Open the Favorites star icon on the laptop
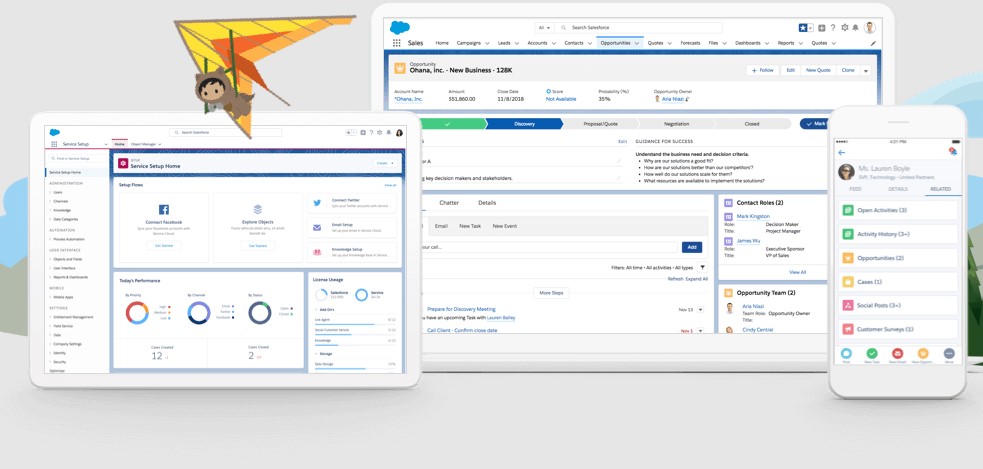Image resolution: width=983 pixels, height=469 pixels. 803,28
